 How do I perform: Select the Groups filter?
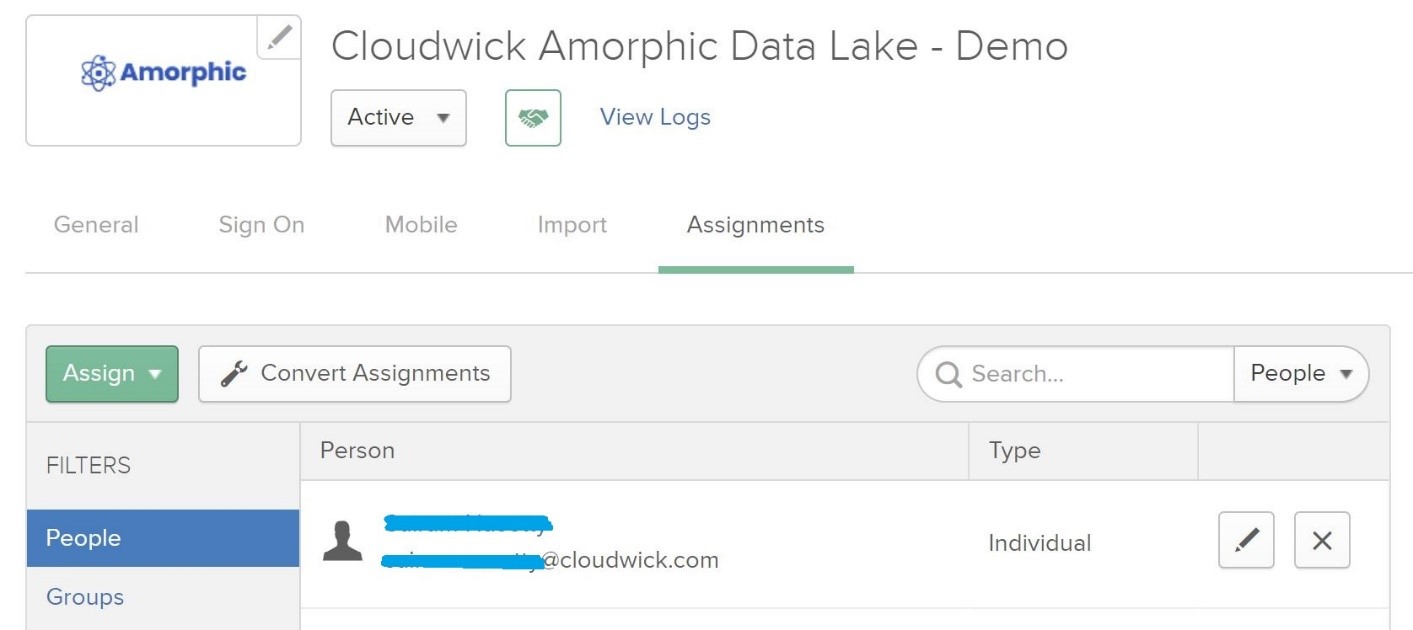[85, 597]
